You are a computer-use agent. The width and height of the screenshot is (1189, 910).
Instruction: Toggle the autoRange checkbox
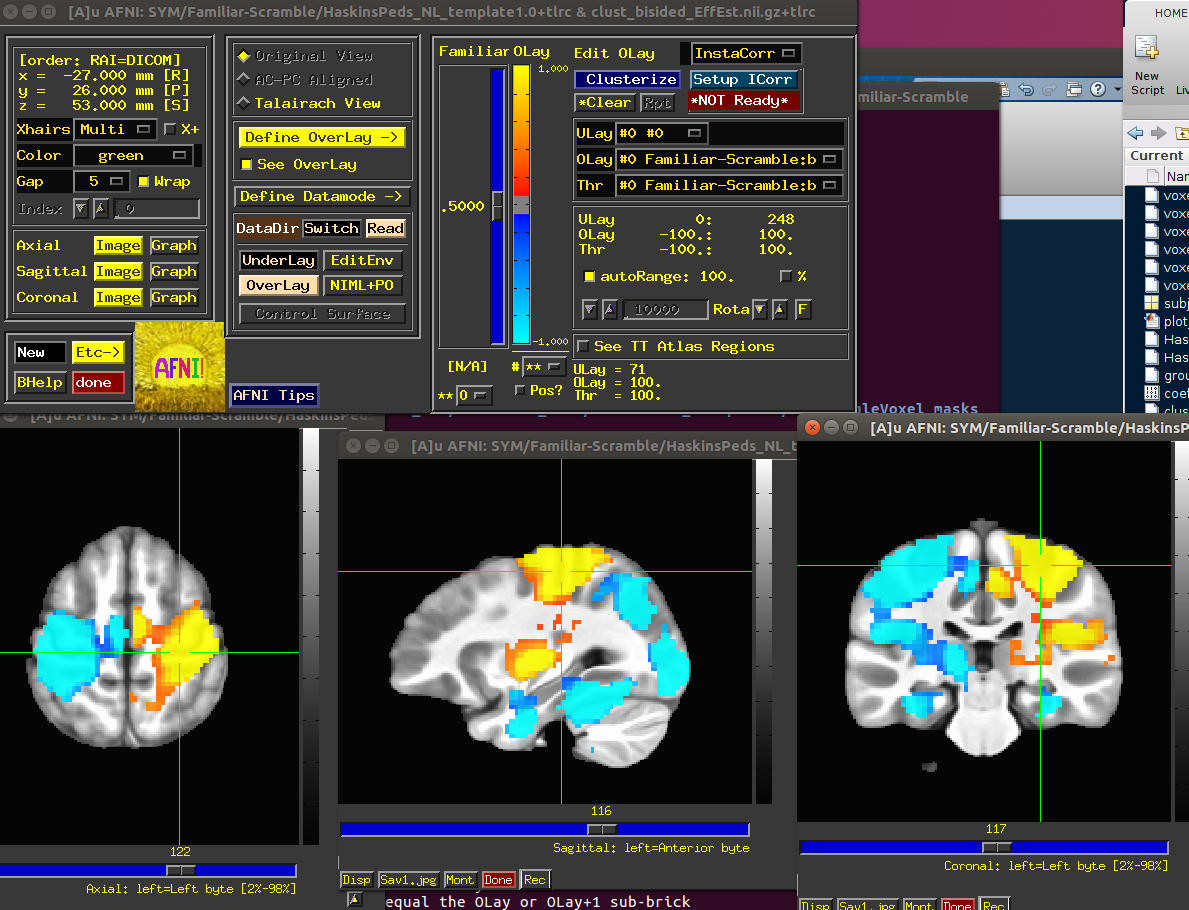[x=589, y=277]
